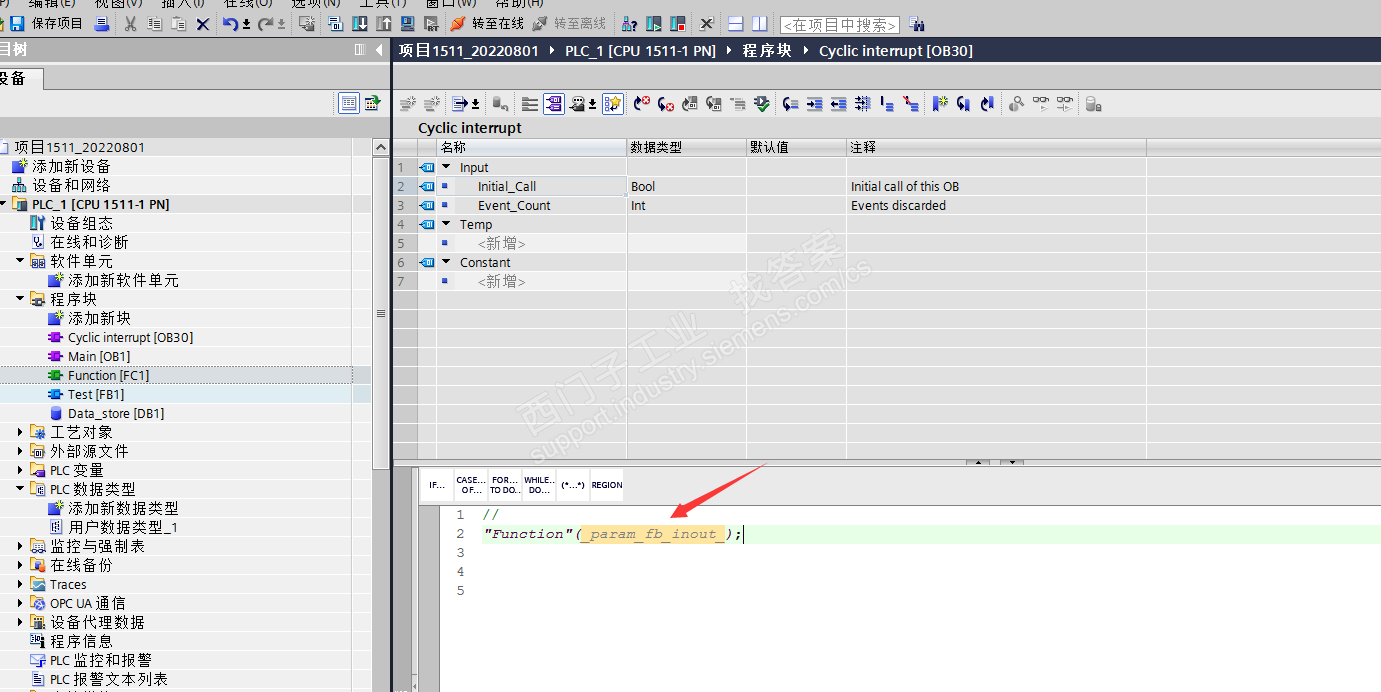Screen dimensions: 1381x692
Task: Click Traces item in project tree
Action: pos(68,584)
